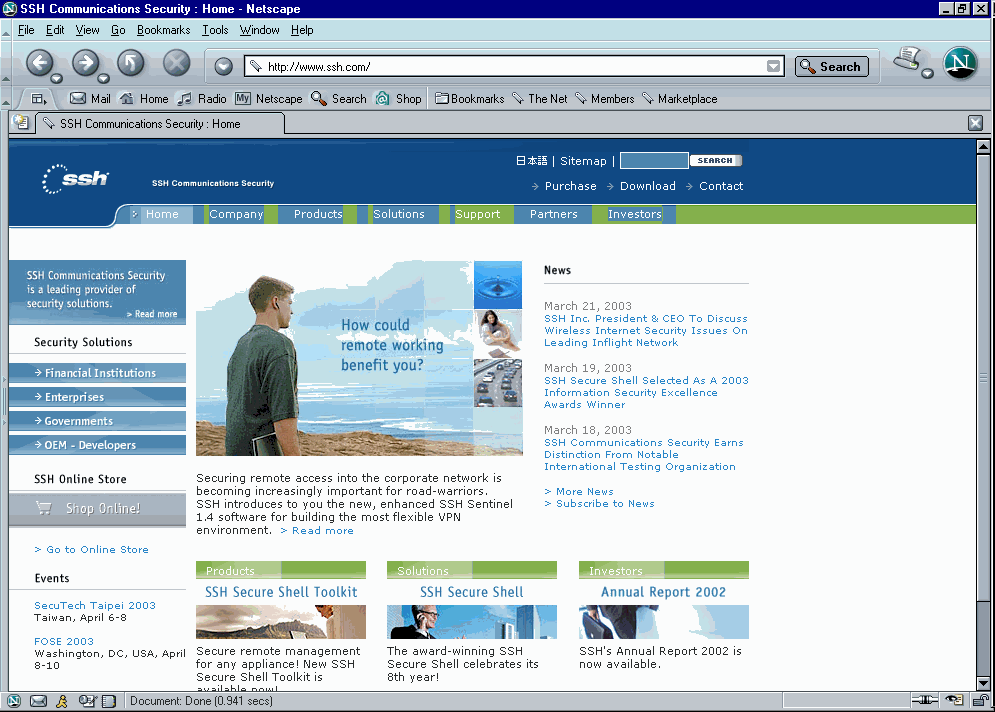Click the Forward navigation button

pos(84,63)
